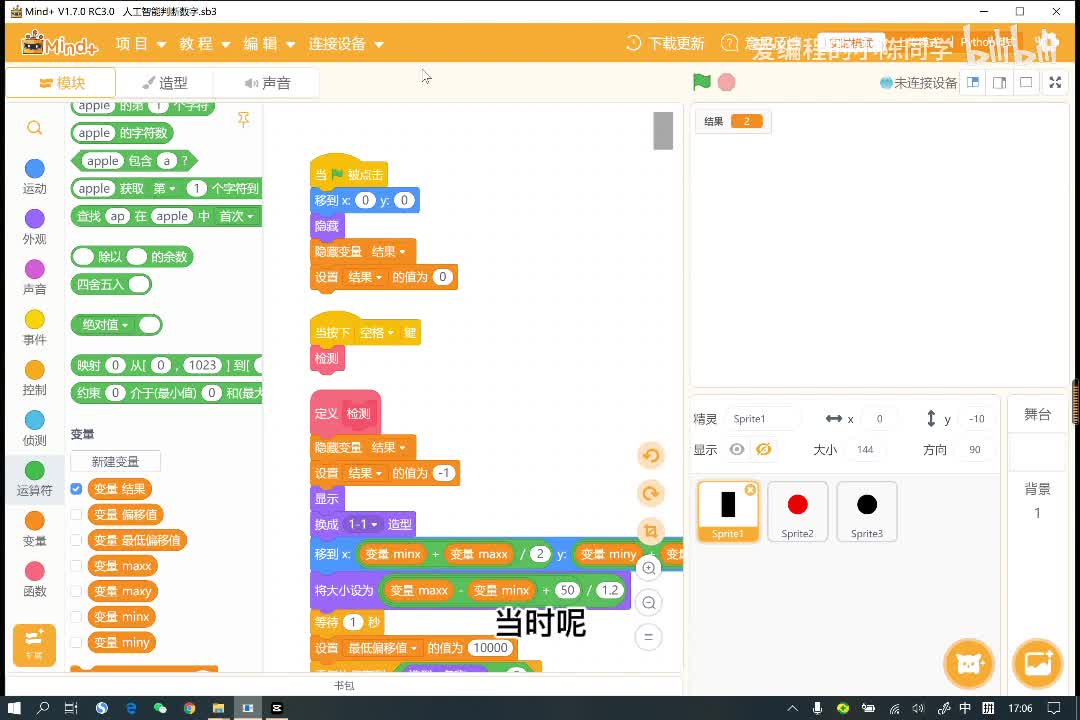Click the green flag run button

click(701, 82)
